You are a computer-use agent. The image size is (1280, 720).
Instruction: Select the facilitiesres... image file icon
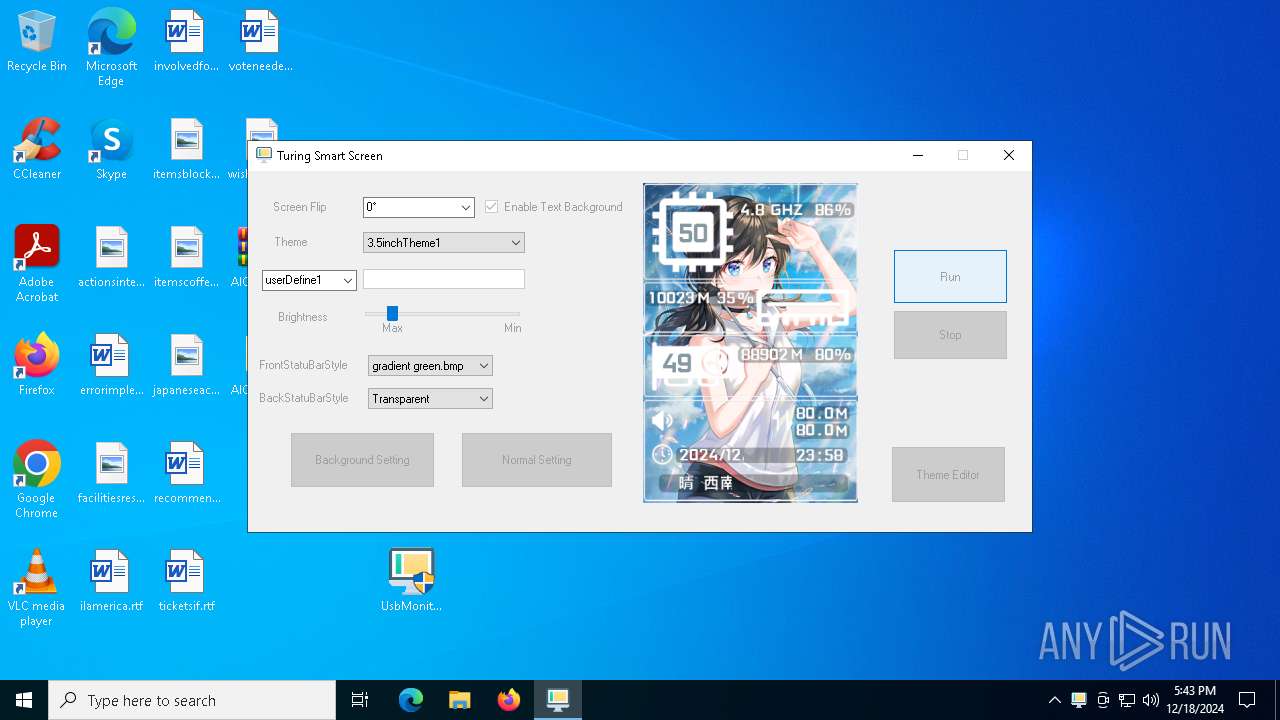(x=111, y=474)
